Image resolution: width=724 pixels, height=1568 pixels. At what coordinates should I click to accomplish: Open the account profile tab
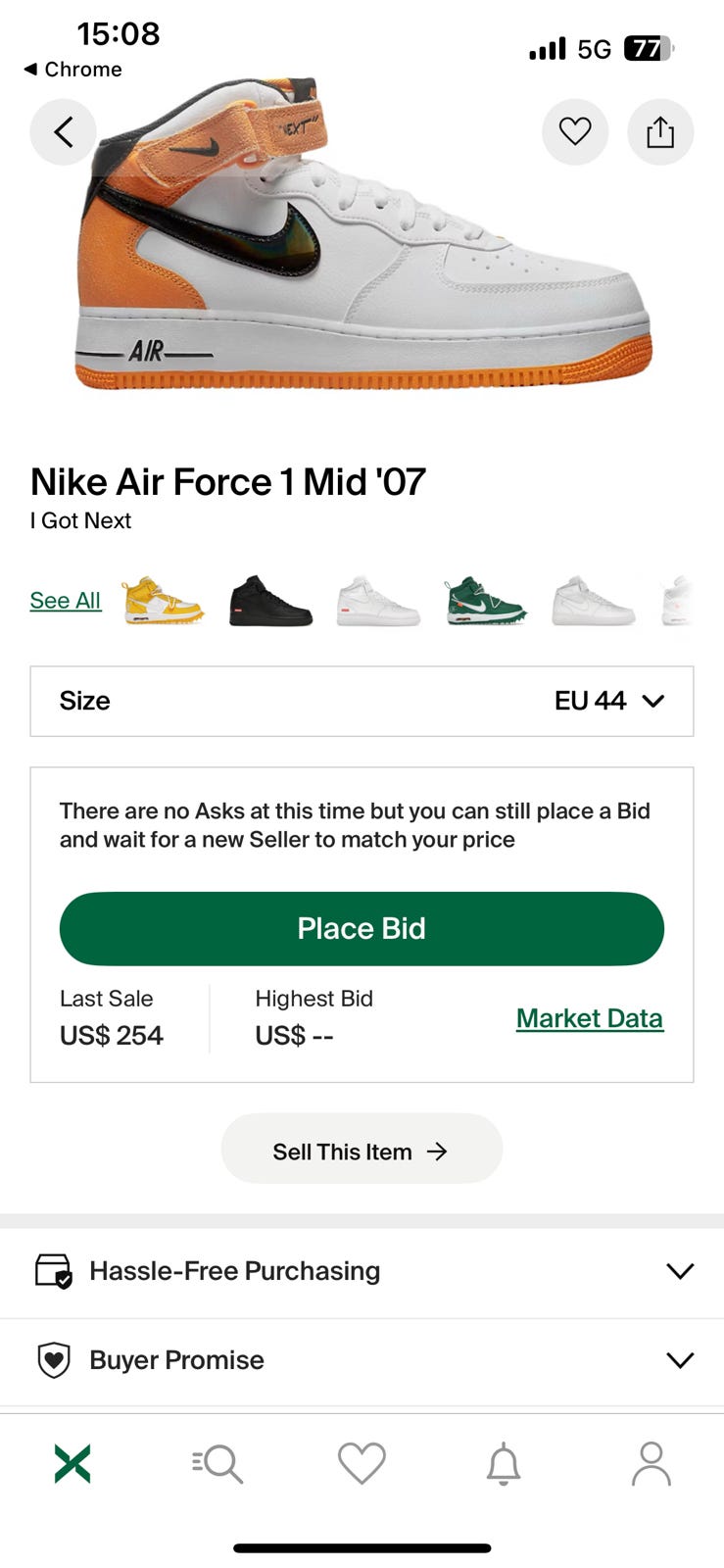pyautogui.click(x=651, y=1464)
